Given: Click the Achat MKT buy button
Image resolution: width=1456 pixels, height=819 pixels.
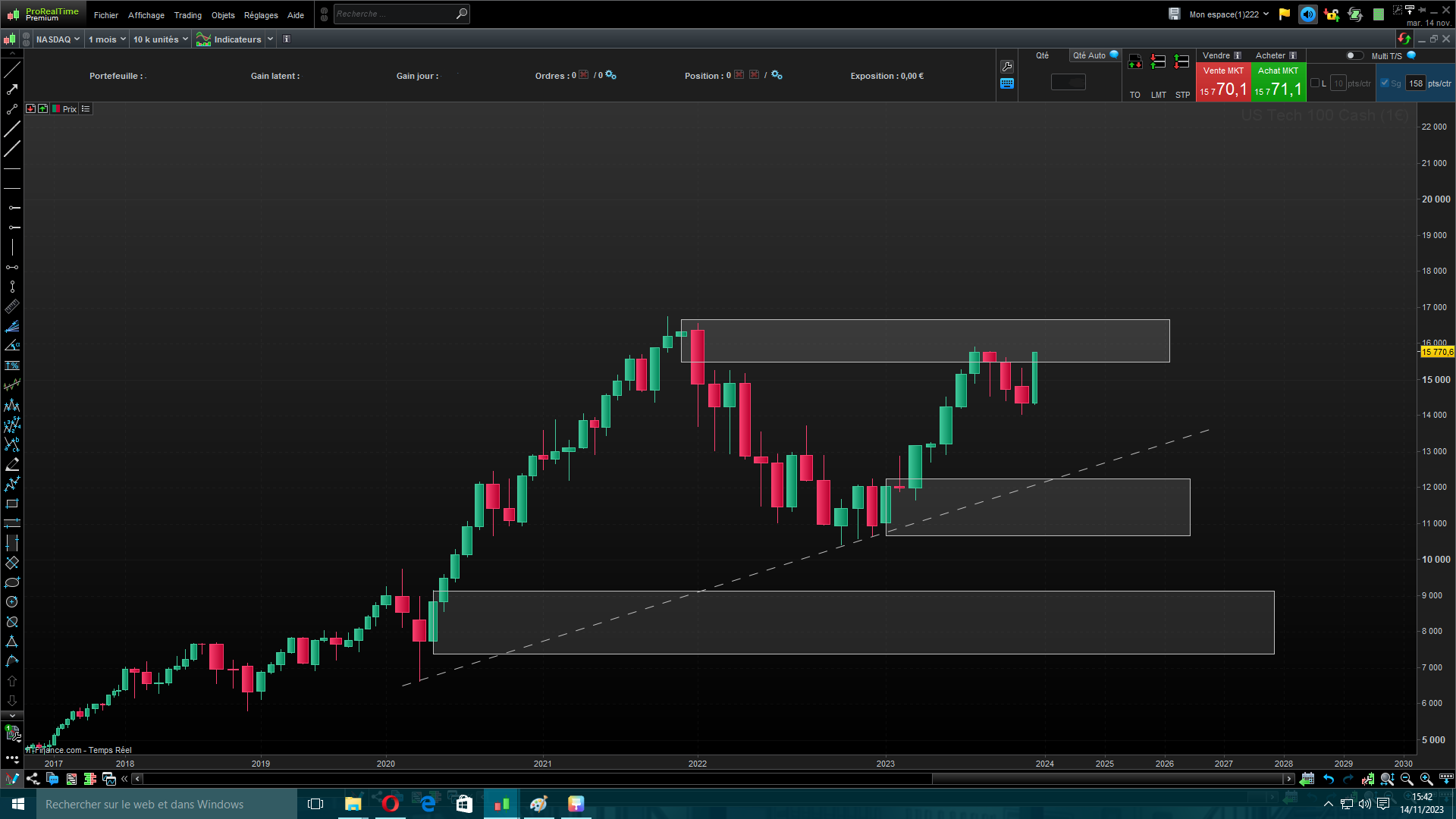Looking at the screenshot, I should pyautogui.click(x=1278, y=83).
